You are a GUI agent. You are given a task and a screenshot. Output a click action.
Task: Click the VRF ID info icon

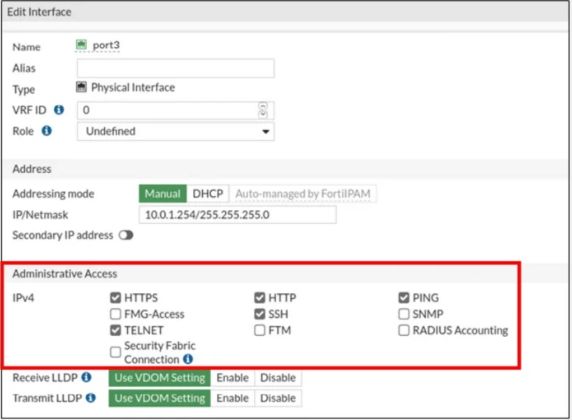tap(59, 109)
